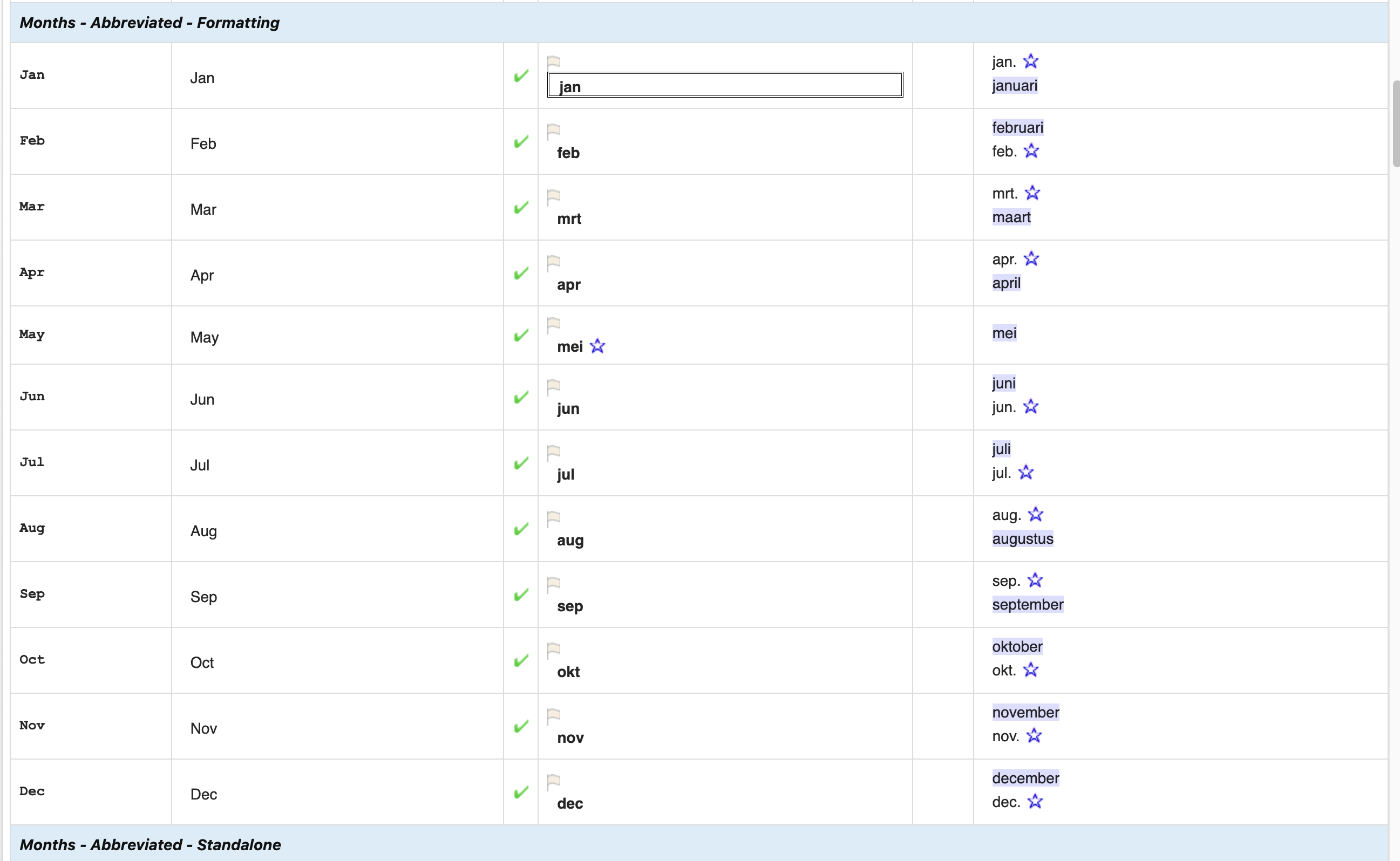Click the flag icon beside "feb"
The width and height of the screenshot is (1400, 861).
click(553, 130)
